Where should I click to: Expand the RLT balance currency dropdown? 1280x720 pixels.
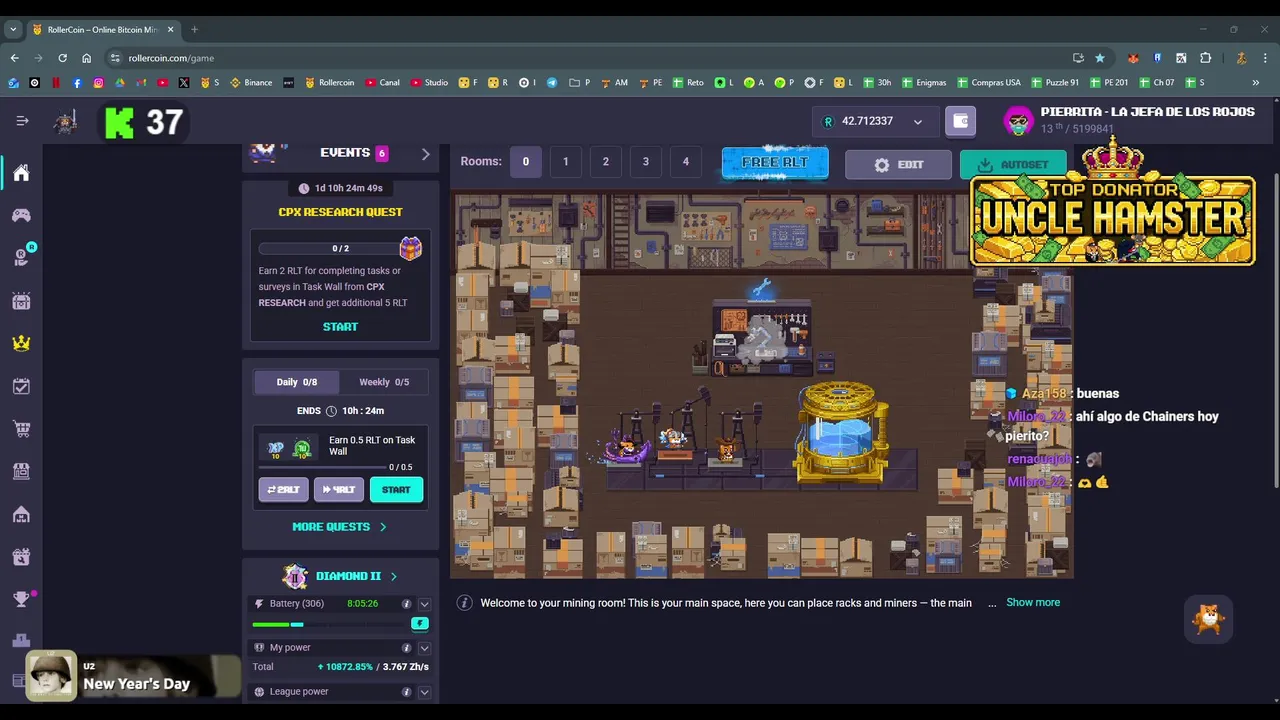[917, 122]
